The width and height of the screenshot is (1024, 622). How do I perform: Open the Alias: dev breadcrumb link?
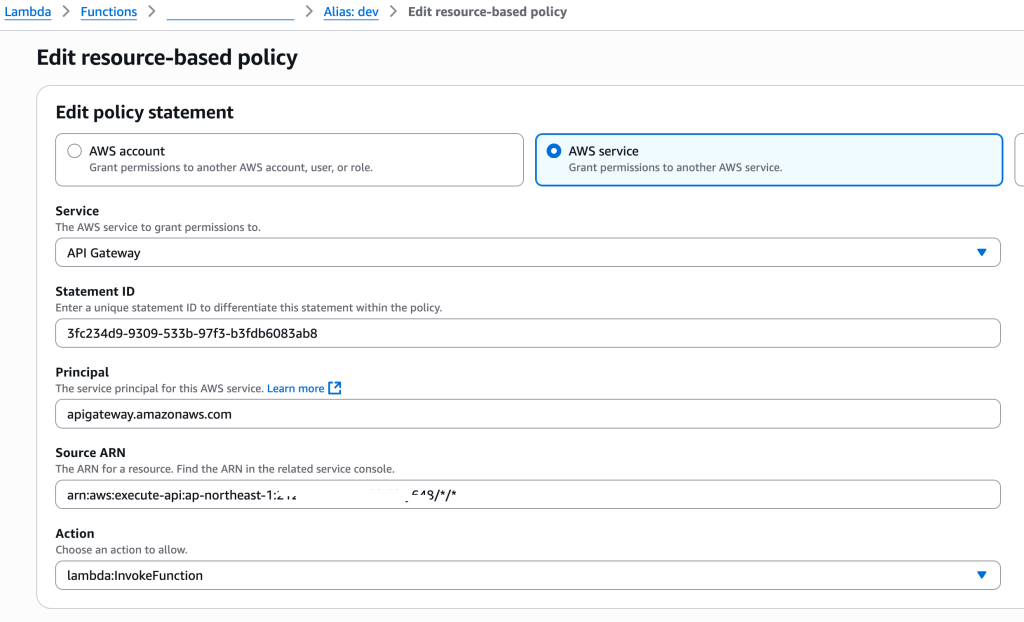[x=351, y=12]
